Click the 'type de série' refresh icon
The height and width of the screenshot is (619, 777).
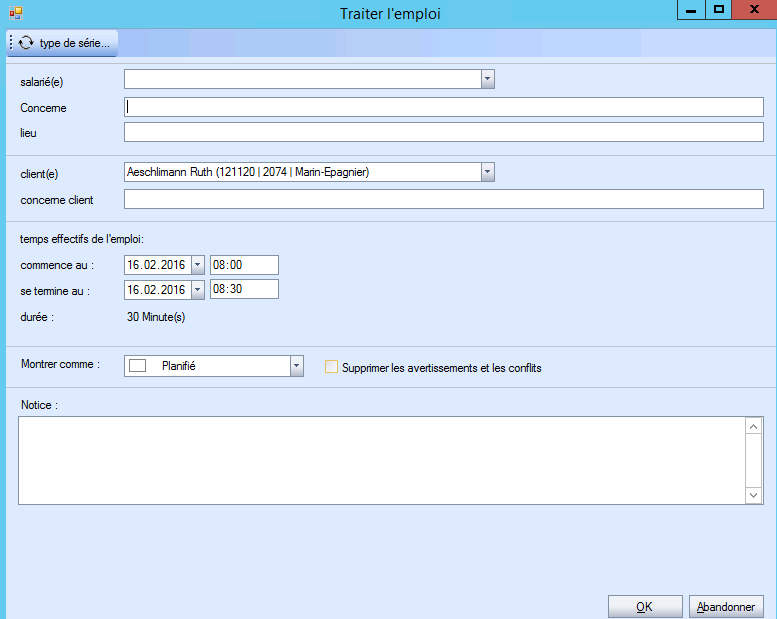tap(26, 44)
